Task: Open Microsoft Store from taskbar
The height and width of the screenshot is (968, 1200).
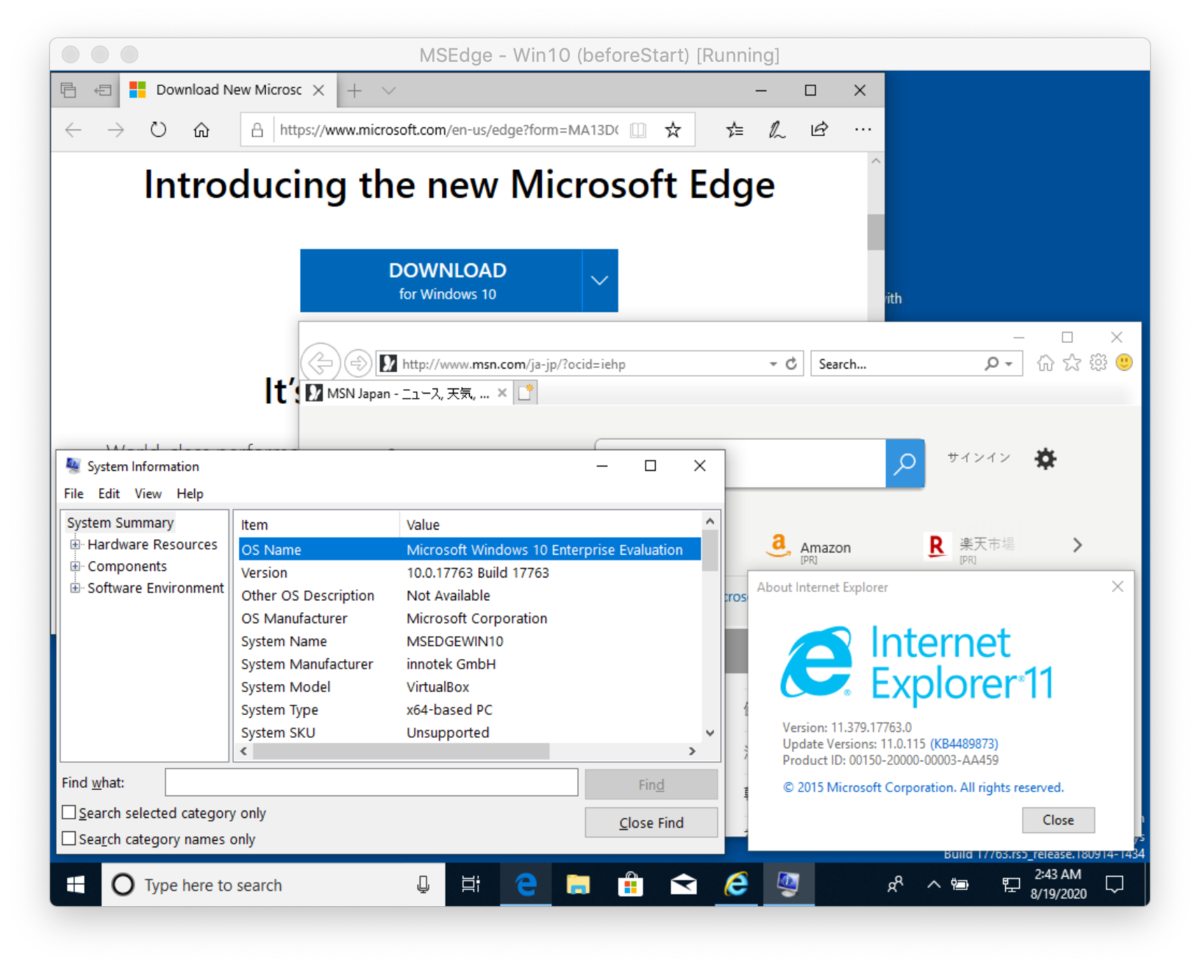Action: tap(631, 885)
